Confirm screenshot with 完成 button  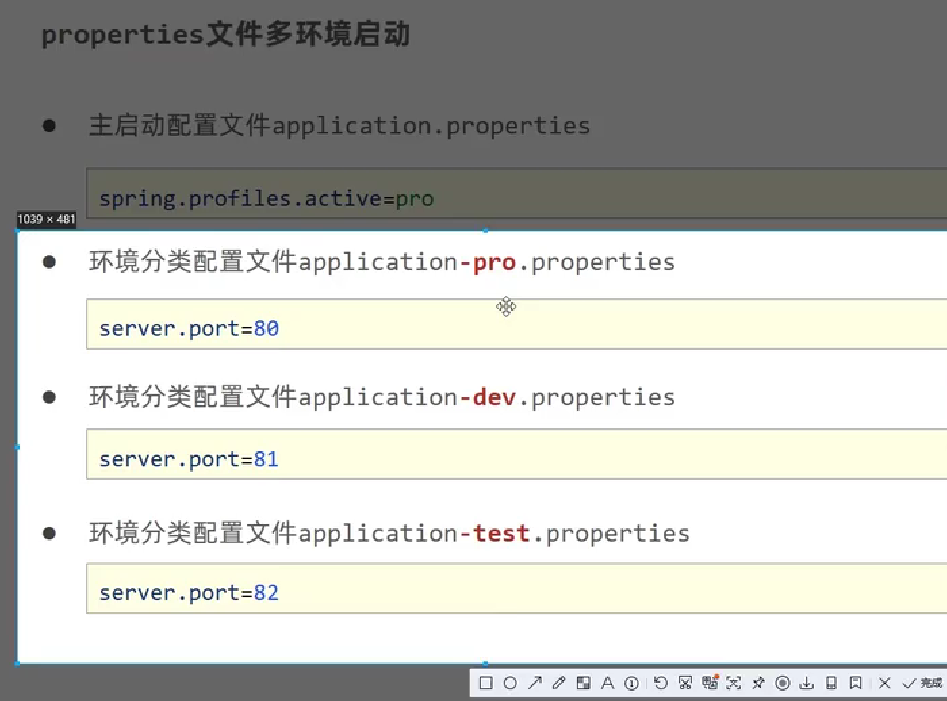tap(922, 683)
